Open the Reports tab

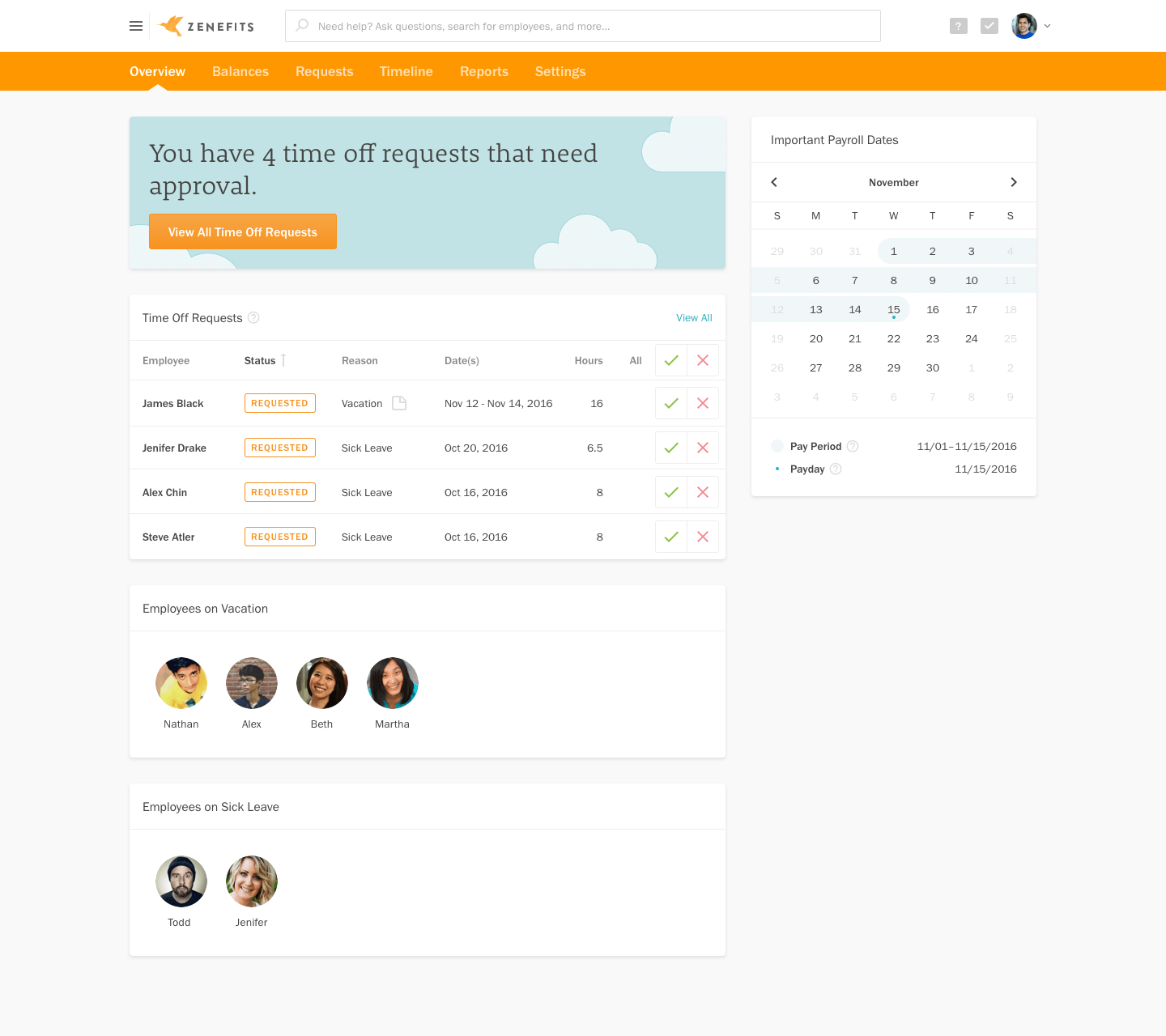tap(484, 71)
